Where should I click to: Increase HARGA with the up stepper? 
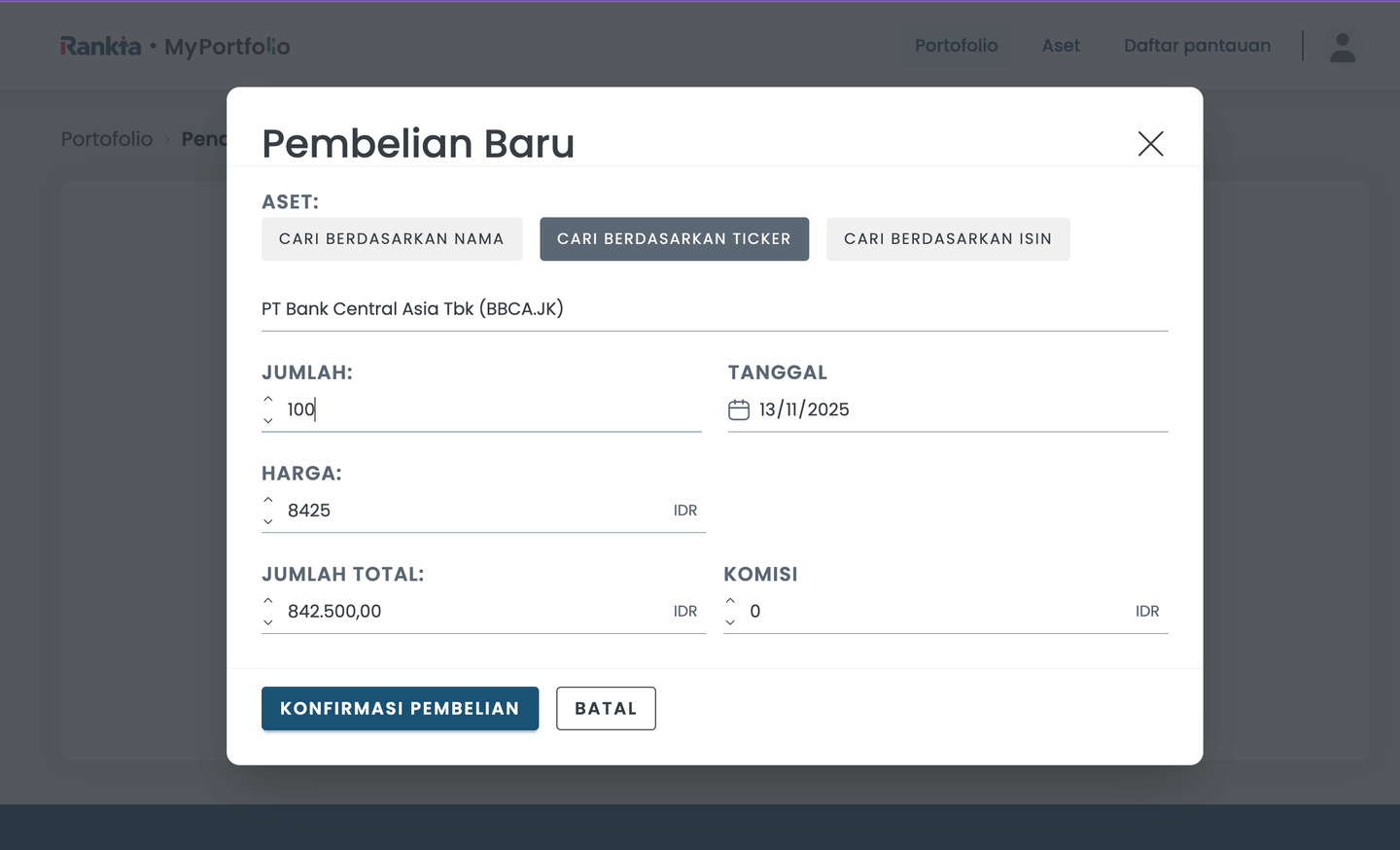(267, 499)
